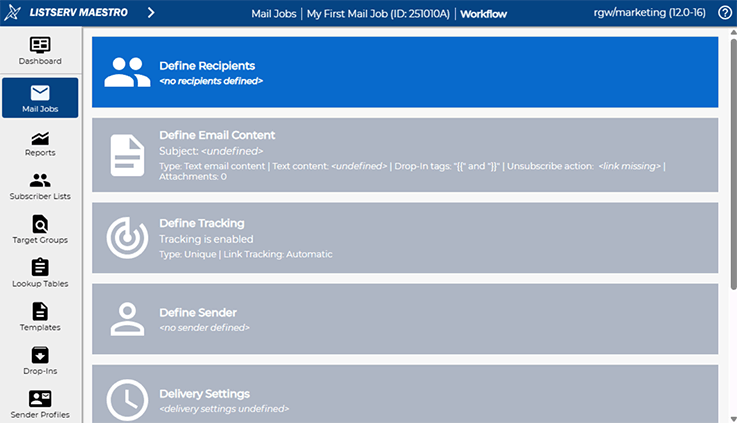Click My First Mail Job breadcrumb
Screen dimensions: 737x423
click(379, 14)
